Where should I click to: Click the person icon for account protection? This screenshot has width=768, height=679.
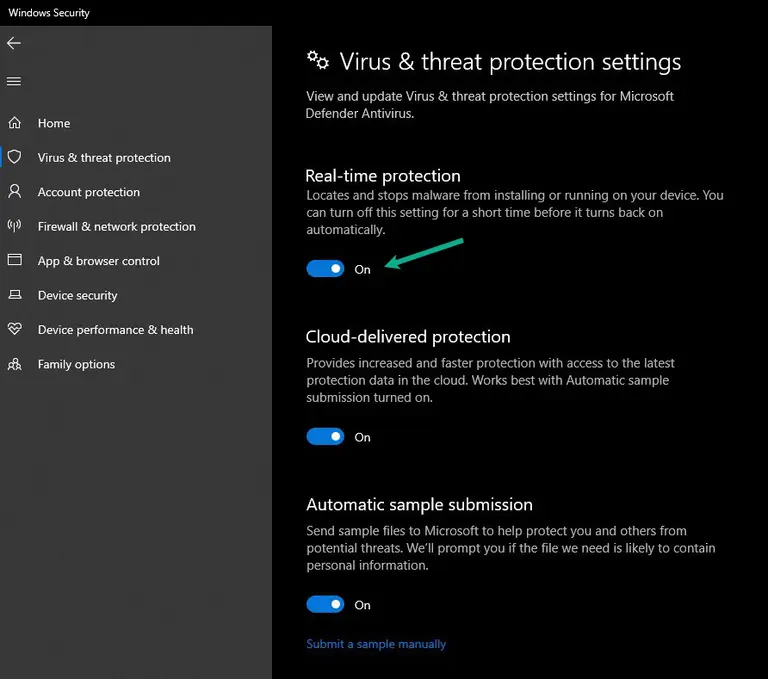pyautogui.click(x=15, y=191)
